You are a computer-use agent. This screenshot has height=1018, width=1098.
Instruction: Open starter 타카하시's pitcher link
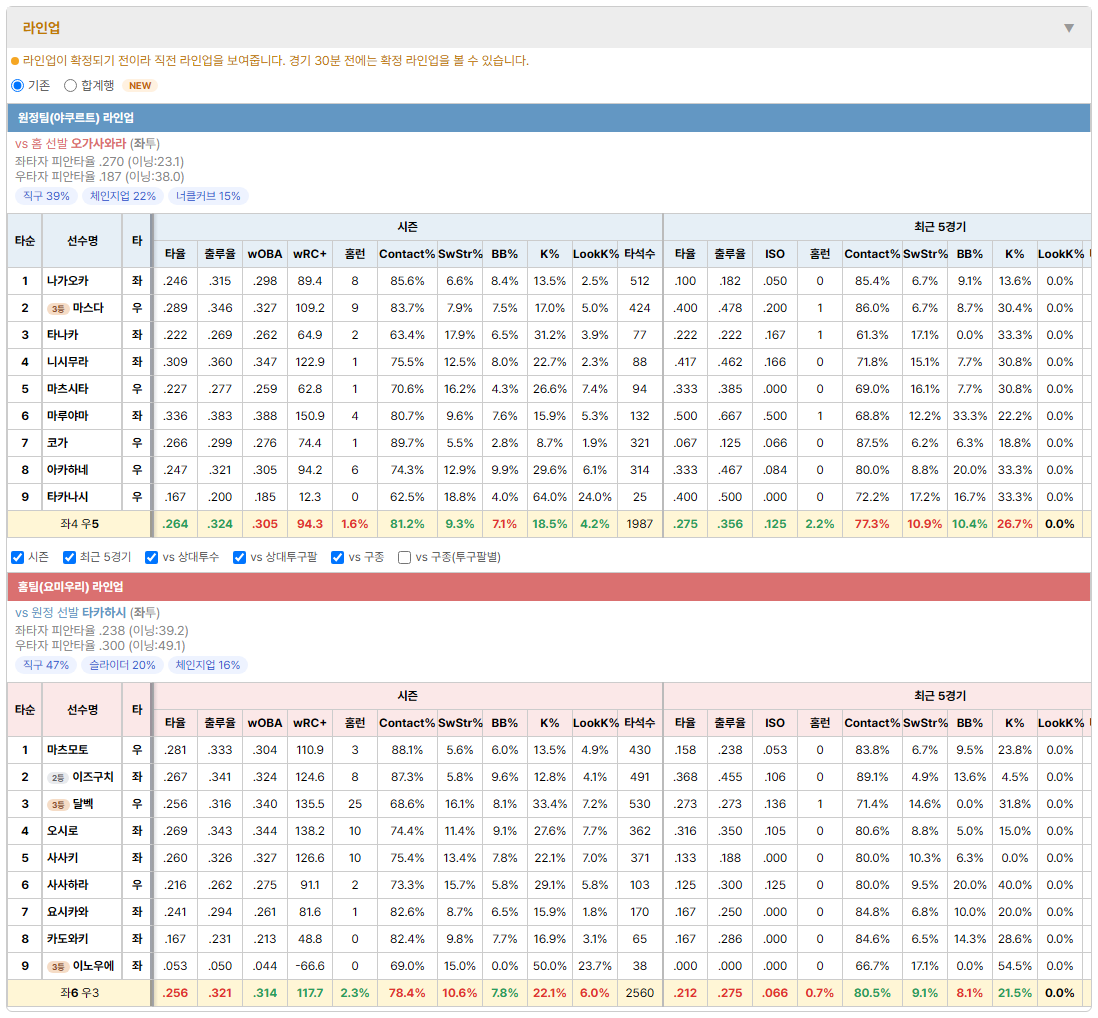[x=104, y=613]
